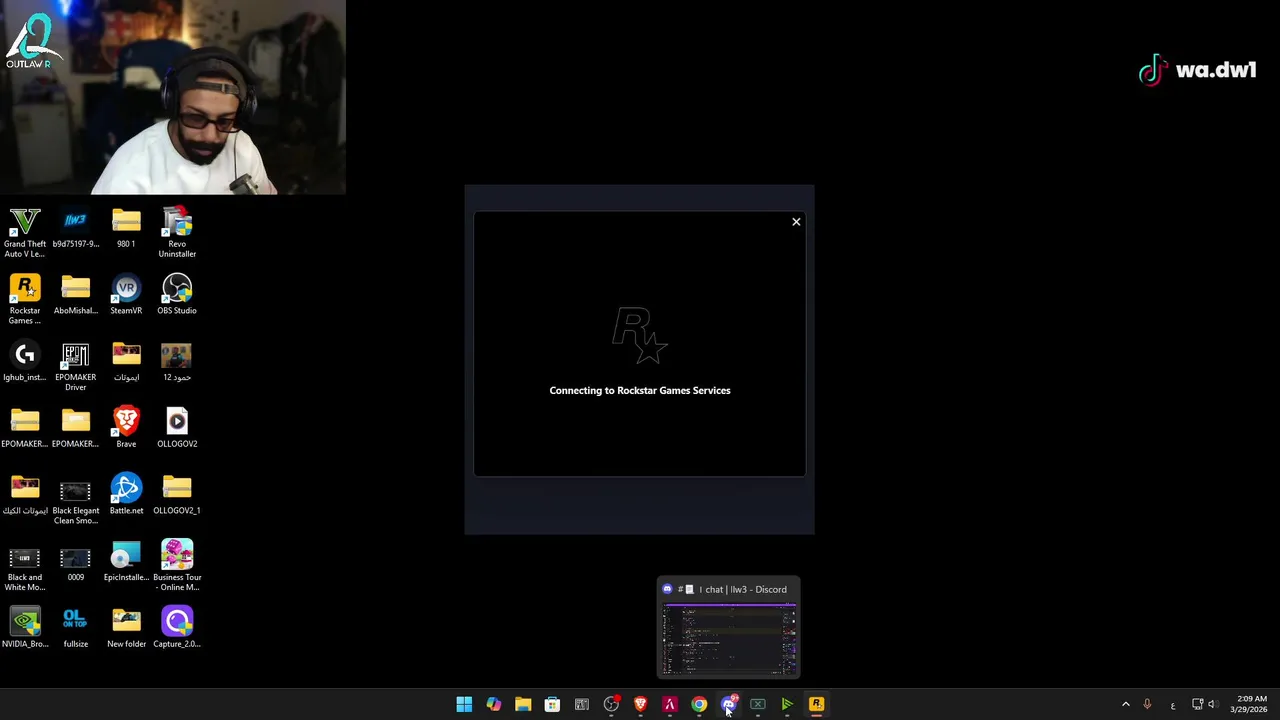
Task: Select the b9d75197 file icon
Action: 76,228
